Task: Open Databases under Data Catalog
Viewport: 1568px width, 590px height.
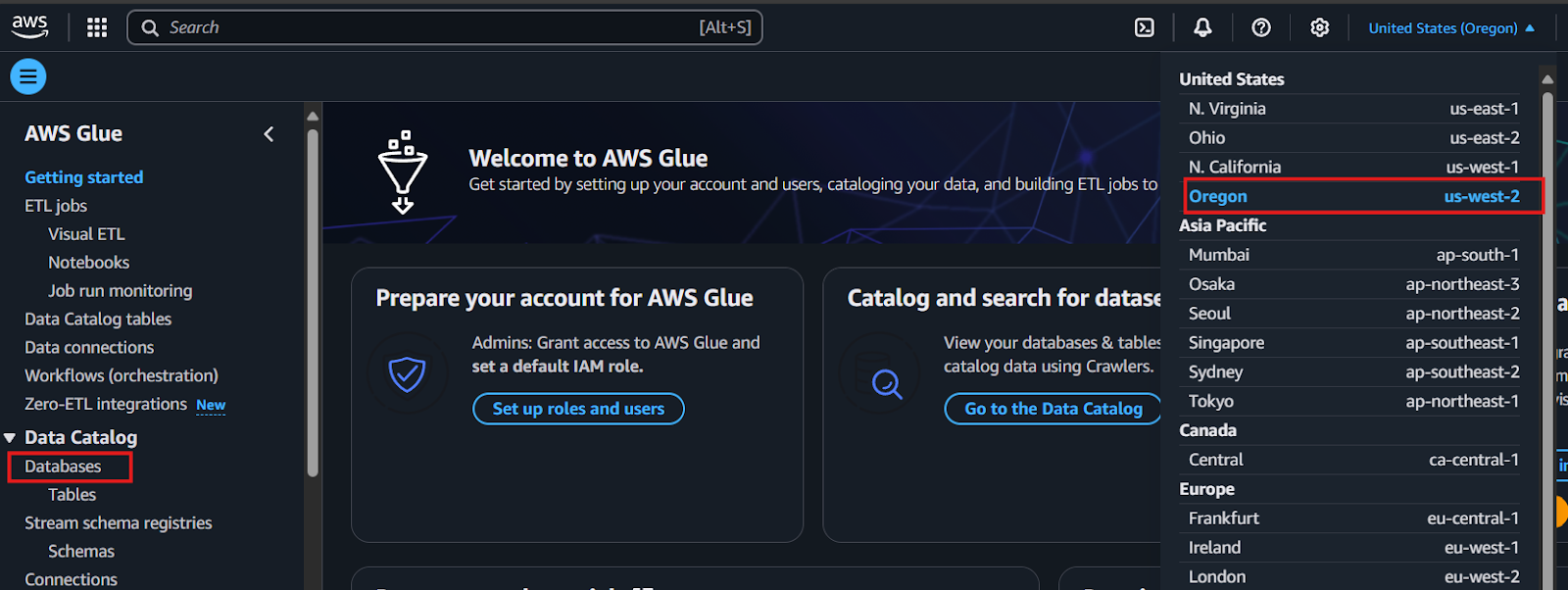Action: tap(63, 467)
